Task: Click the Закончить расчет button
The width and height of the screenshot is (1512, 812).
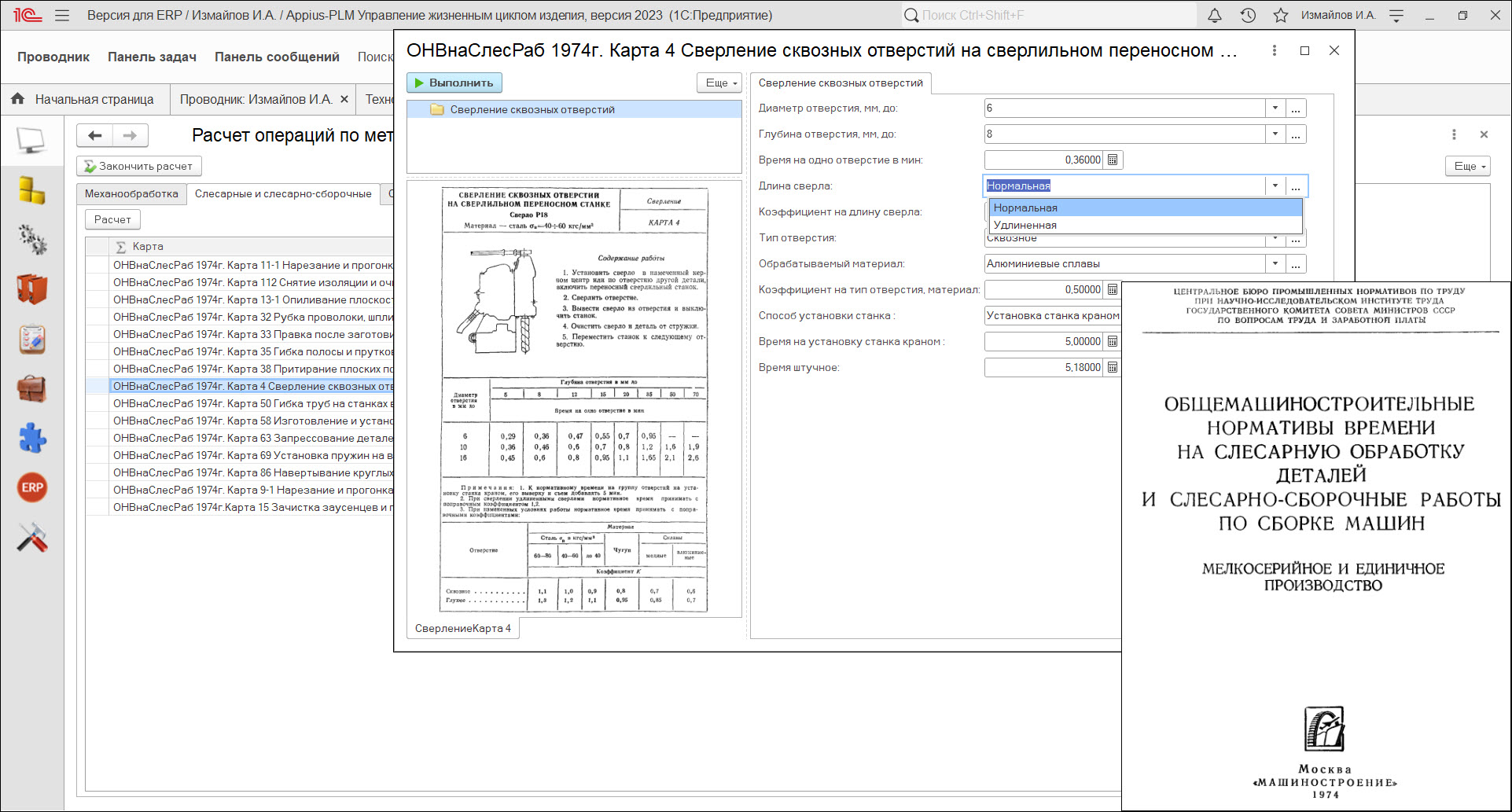Action: [140, 166]
